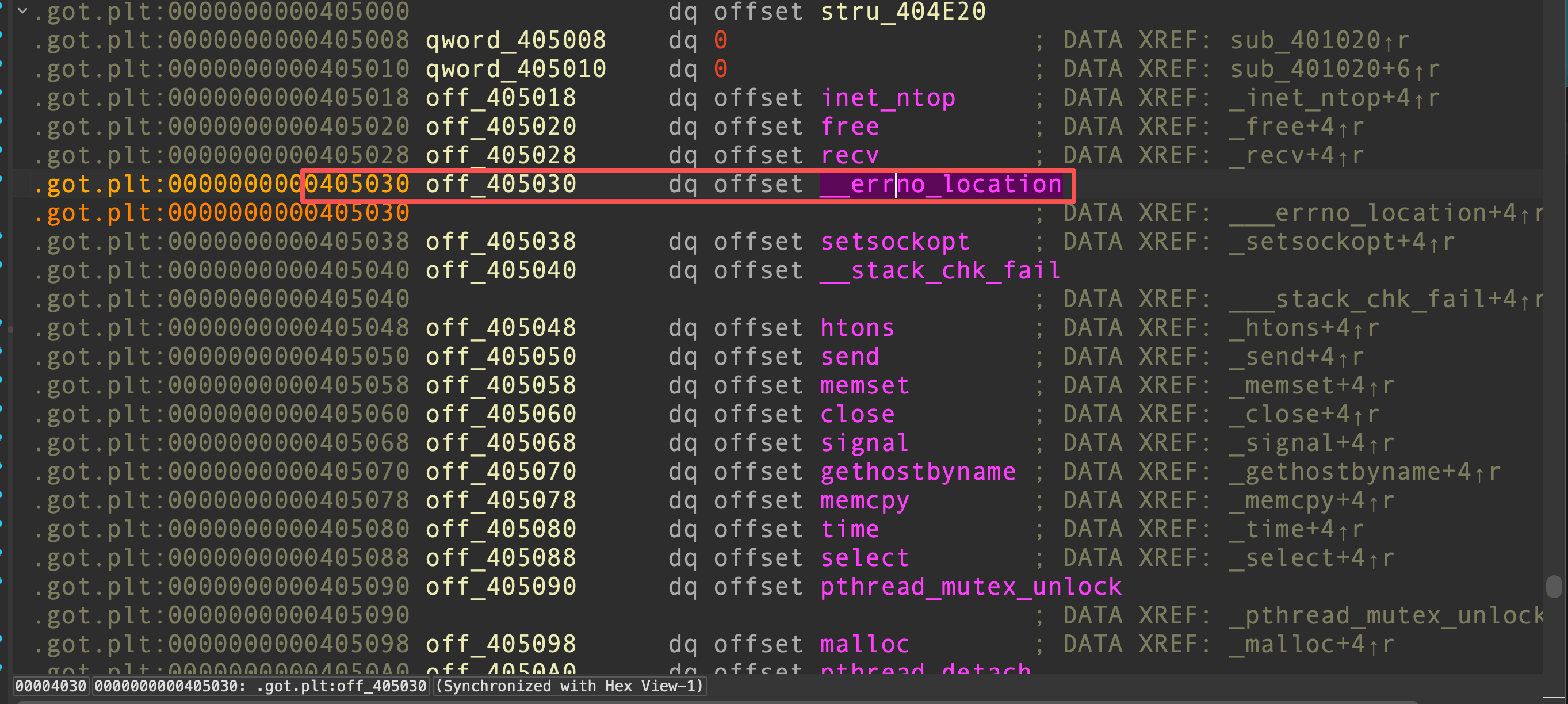
Task: Select address 0000000000405068 in .got.plt
Action: coord(289,443)
